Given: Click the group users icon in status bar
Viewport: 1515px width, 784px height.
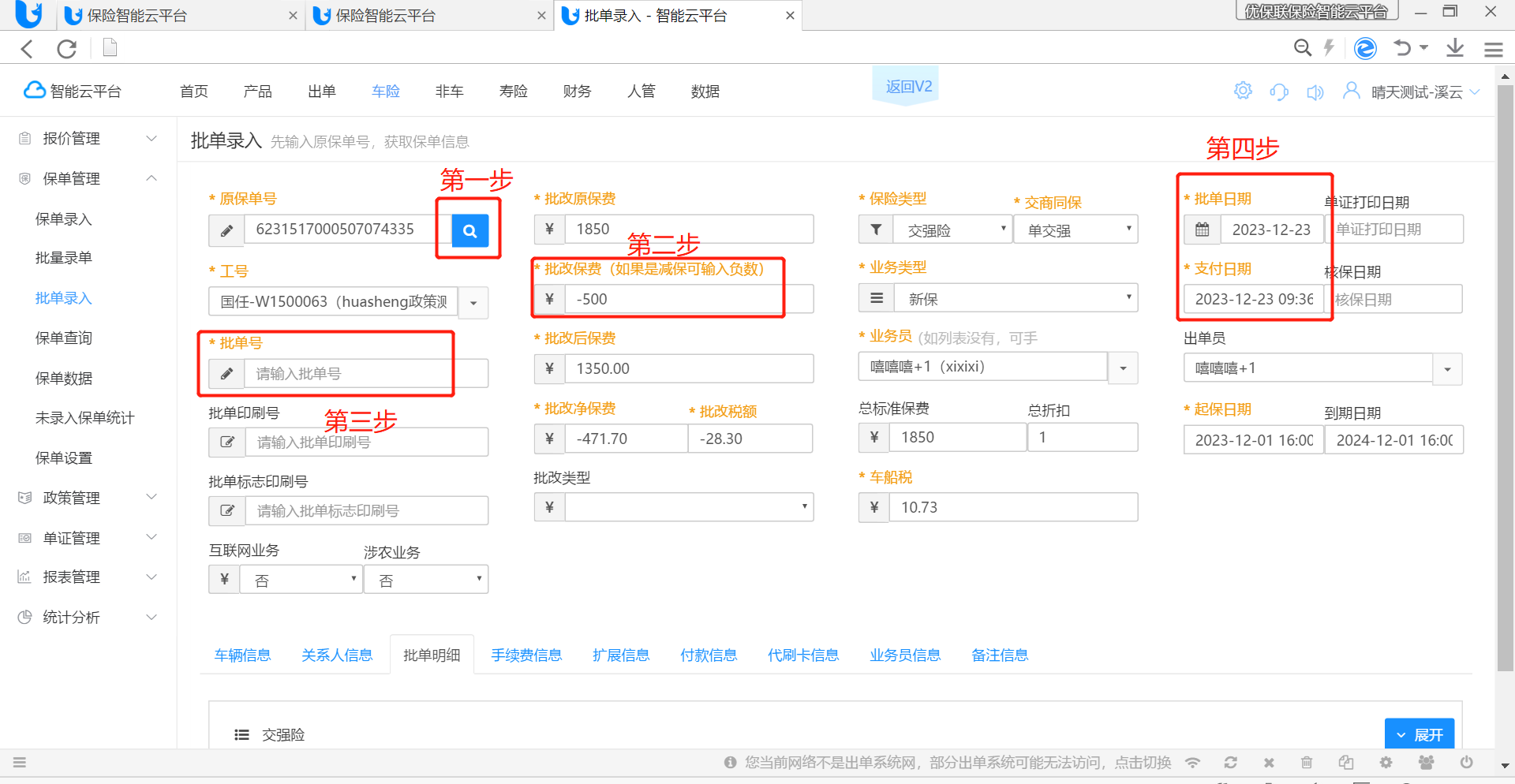Looking at the screenshot, I should tap(1426, 763).
